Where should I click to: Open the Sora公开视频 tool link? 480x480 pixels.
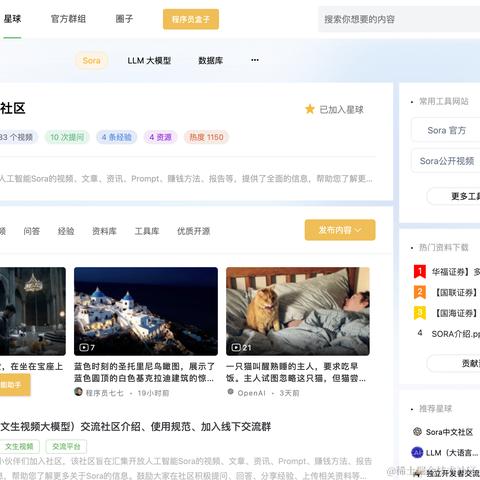[447, 161]
